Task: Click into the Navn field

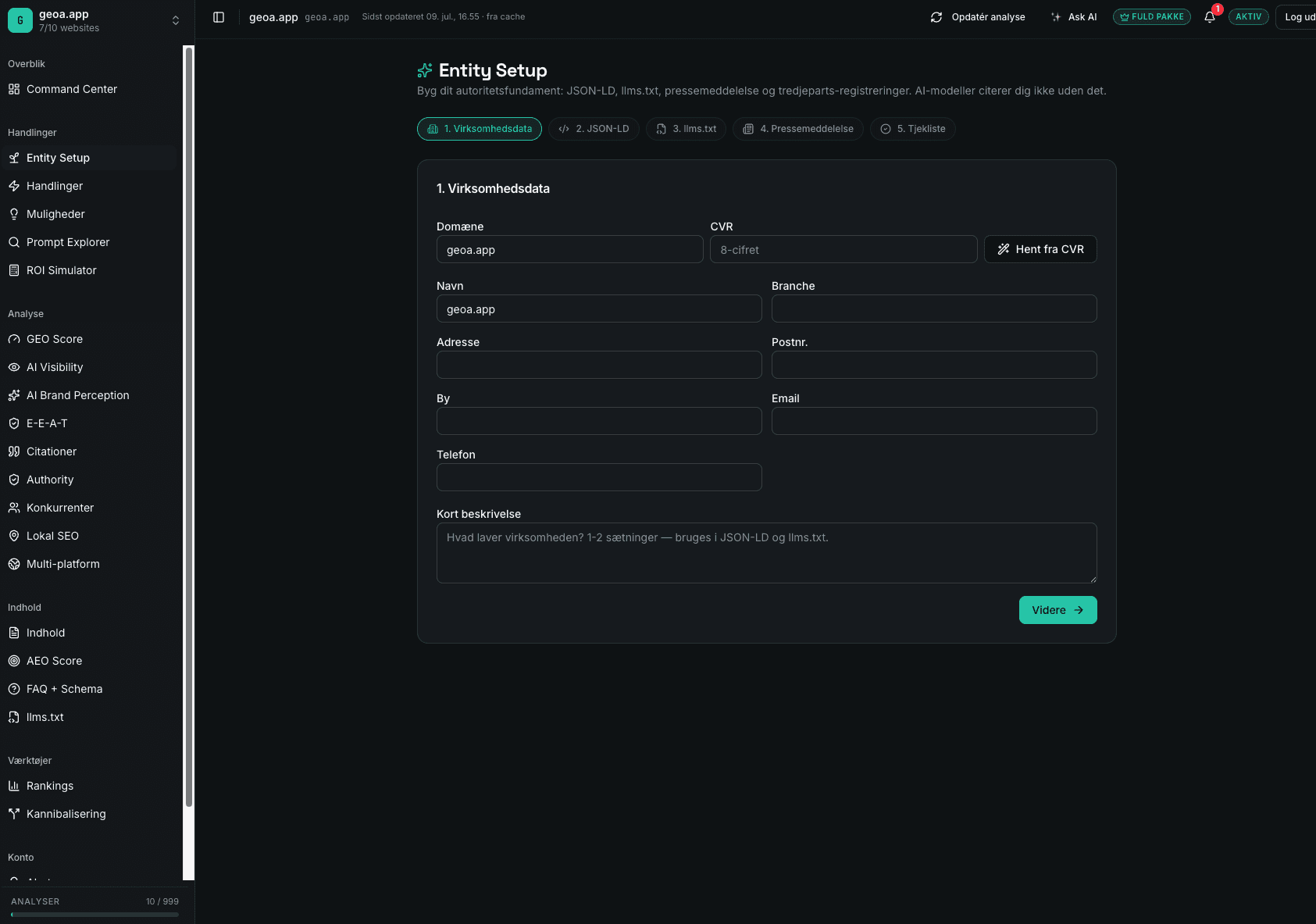Action: [x=599, y=309]
